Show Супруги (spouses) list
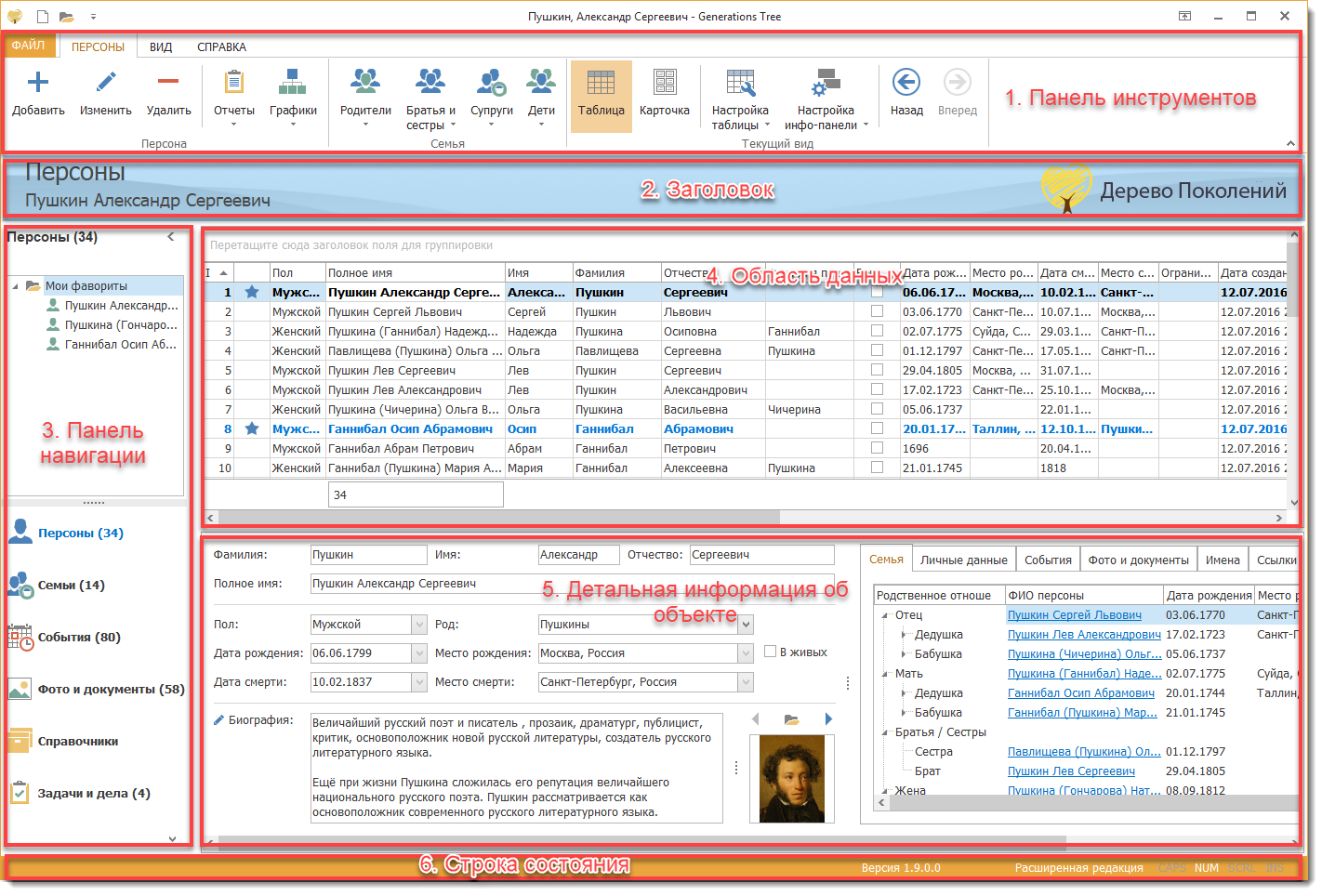 491,83
